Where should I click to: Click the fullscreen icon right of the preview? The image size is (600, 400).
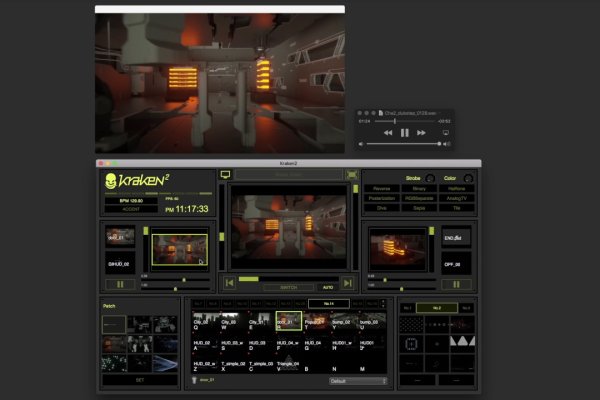pyautogui.click(x=352, y=174)
